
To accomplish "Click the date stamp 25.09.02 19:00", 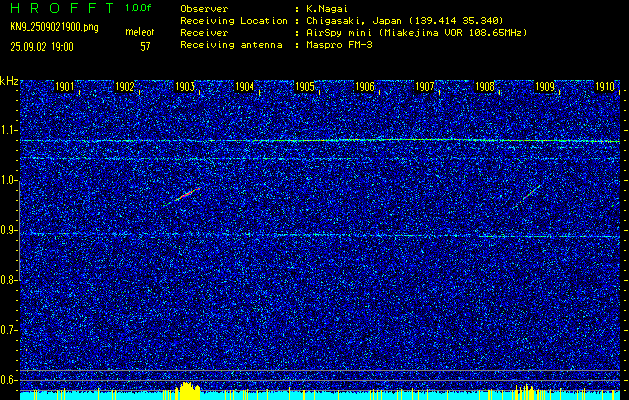I will click(42, 47).
